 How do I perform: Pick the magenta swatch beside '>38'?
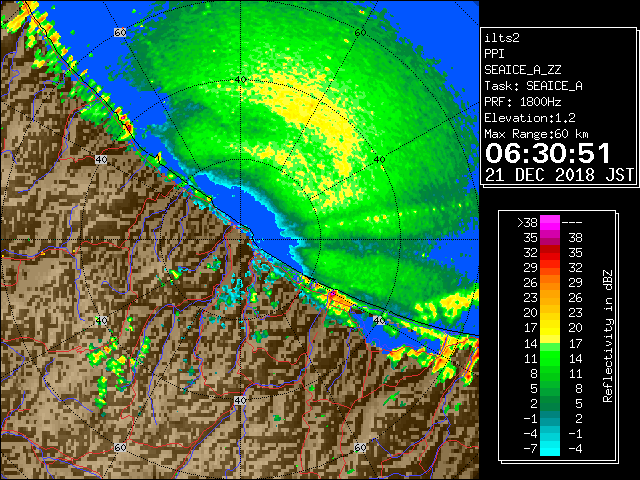(550, 223)
